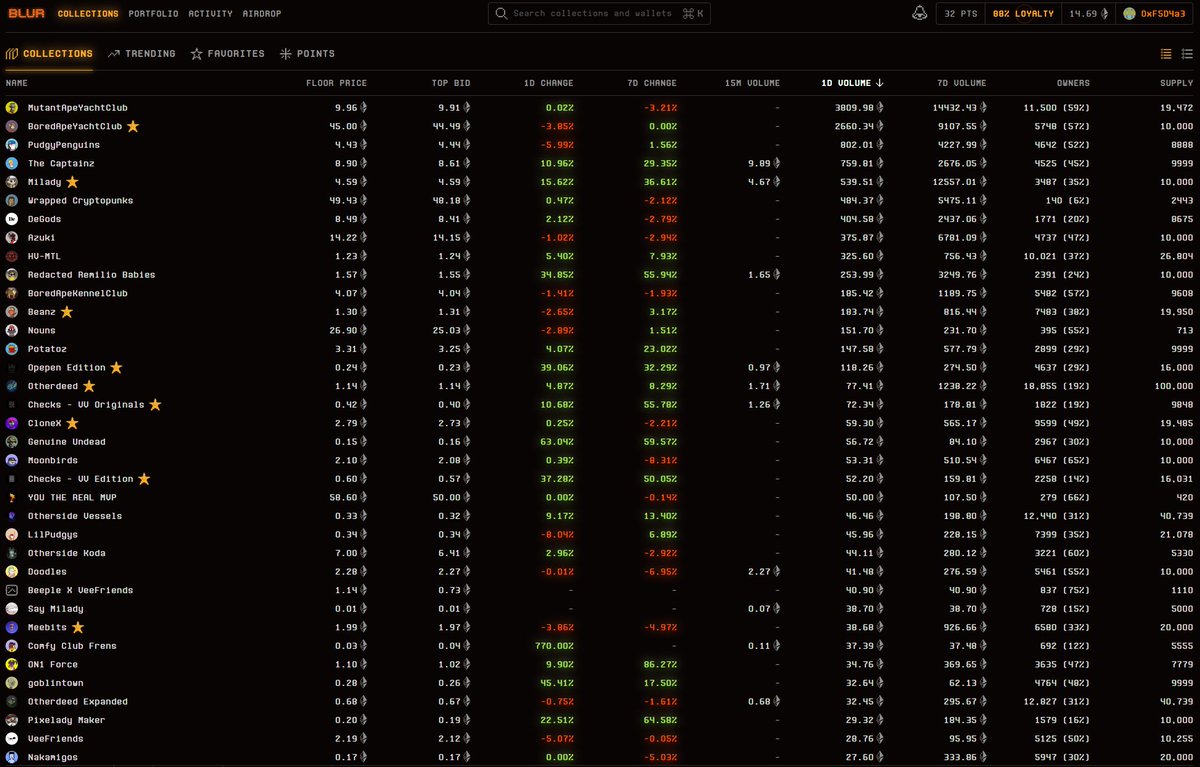
Task: Open ACTIVITY in the top navigation
Action: coord(210,14)
